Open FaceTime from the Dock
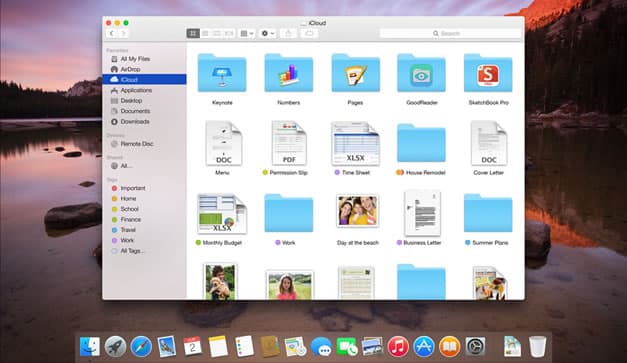 (x=347, y=347)
